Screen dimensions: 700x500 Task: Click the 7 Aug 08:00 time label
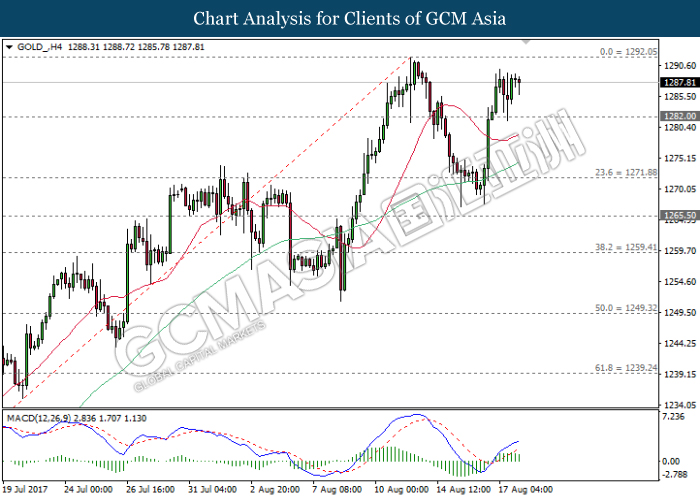tap(337, 489)
